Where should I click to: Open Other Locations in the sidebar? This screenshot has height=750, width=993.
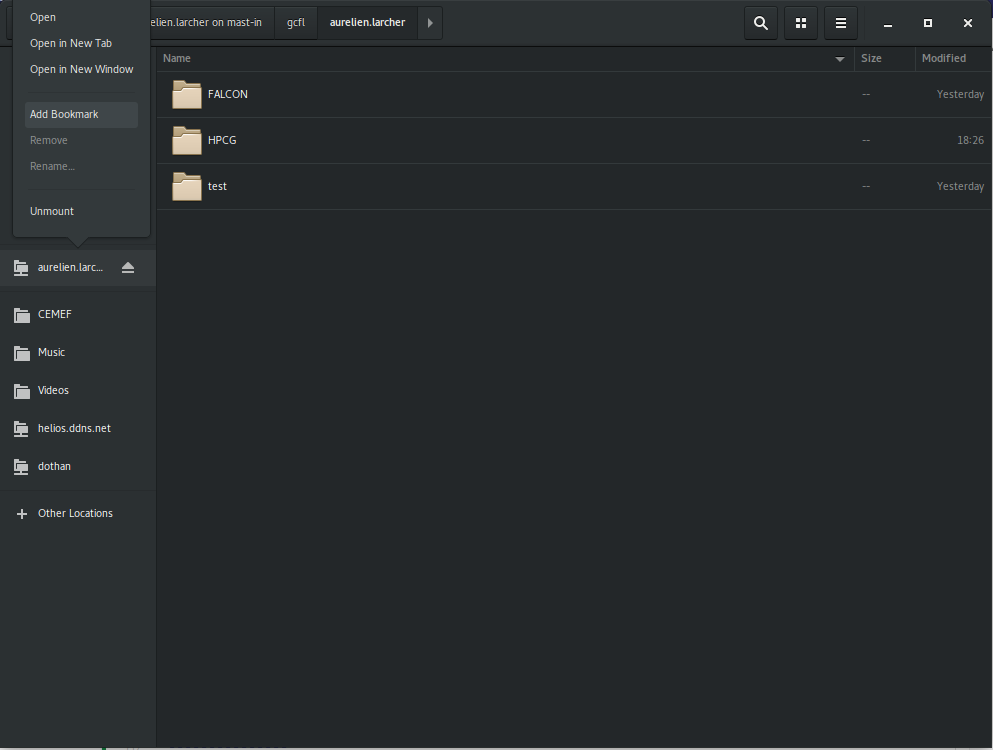[78, 514]
